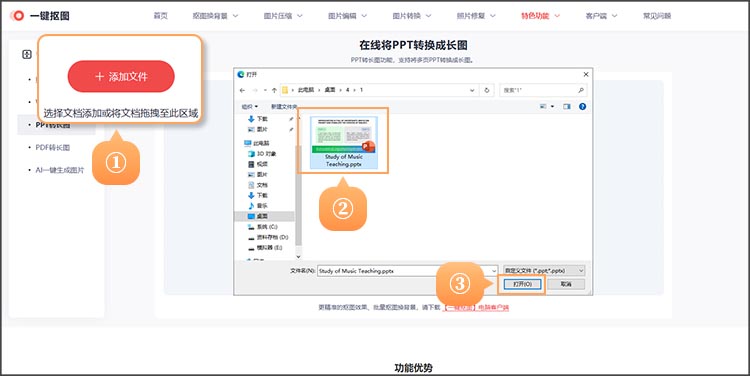Open the 组织 dropdown menu
Image resolution: width=750 pixels, height=376 pixels.
click(x=250, y=107)
